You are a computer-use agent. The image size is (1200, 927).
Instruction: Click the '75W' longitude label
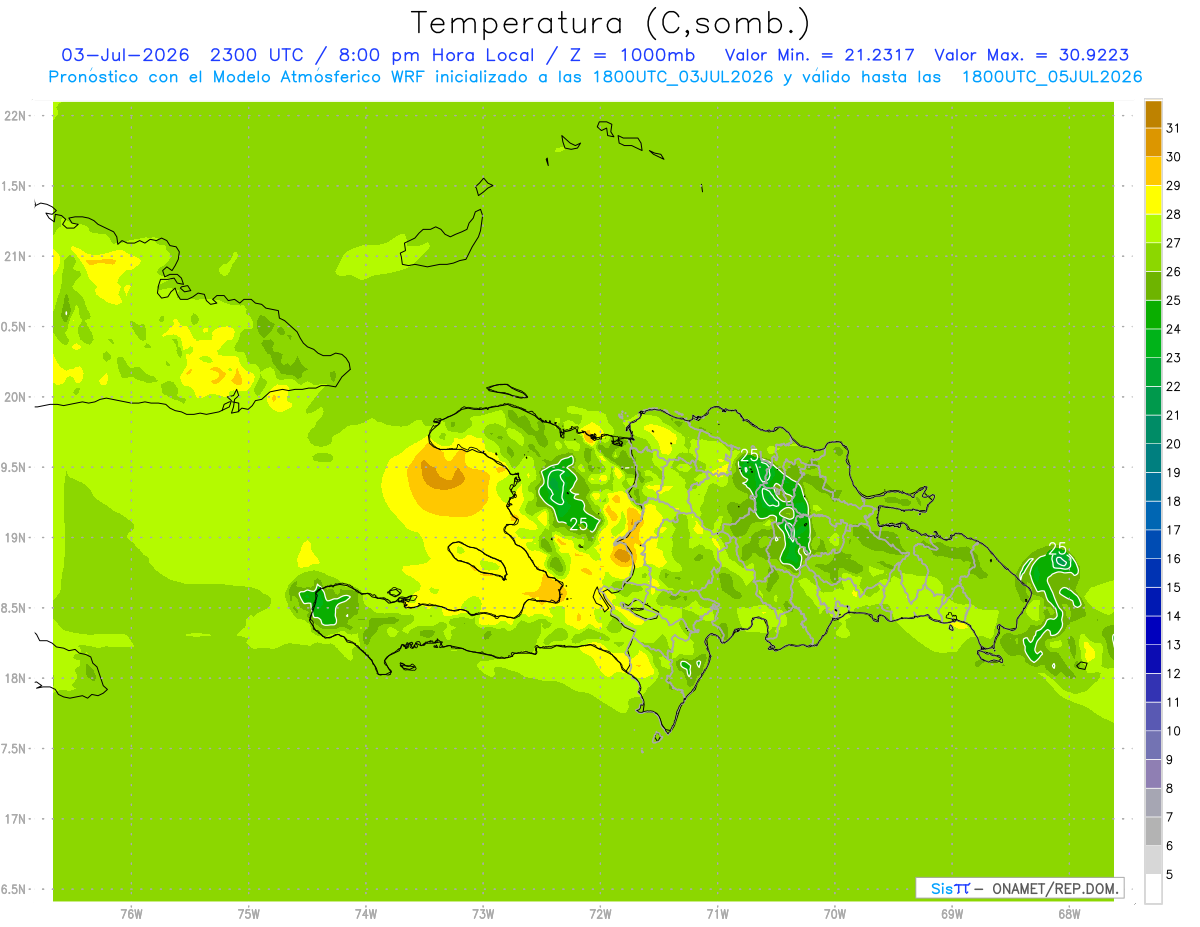coord(249,914)
